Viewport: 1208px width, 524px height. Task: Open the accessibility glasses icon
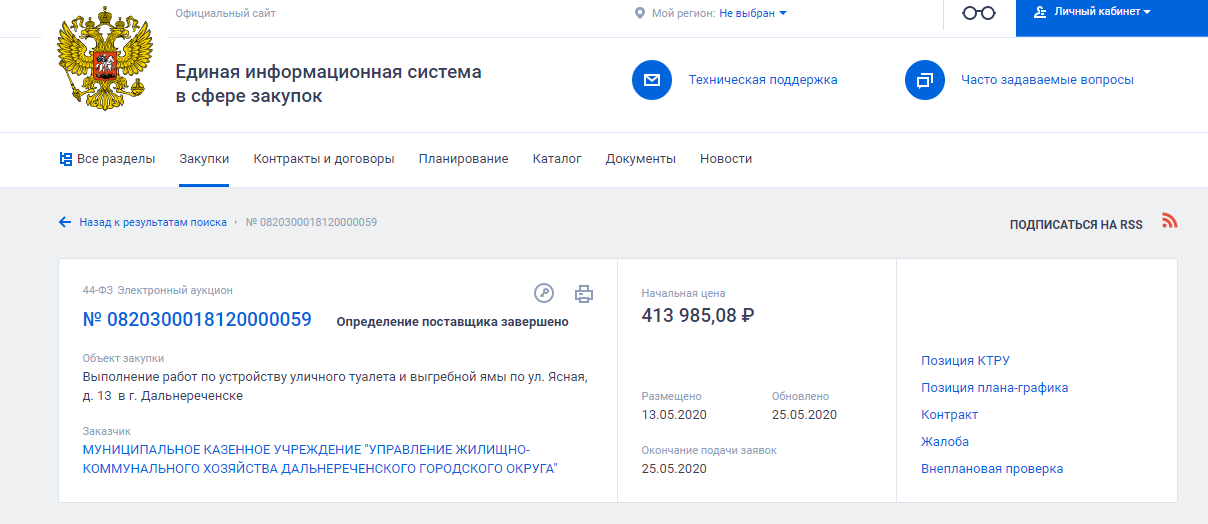click(979, 13)
